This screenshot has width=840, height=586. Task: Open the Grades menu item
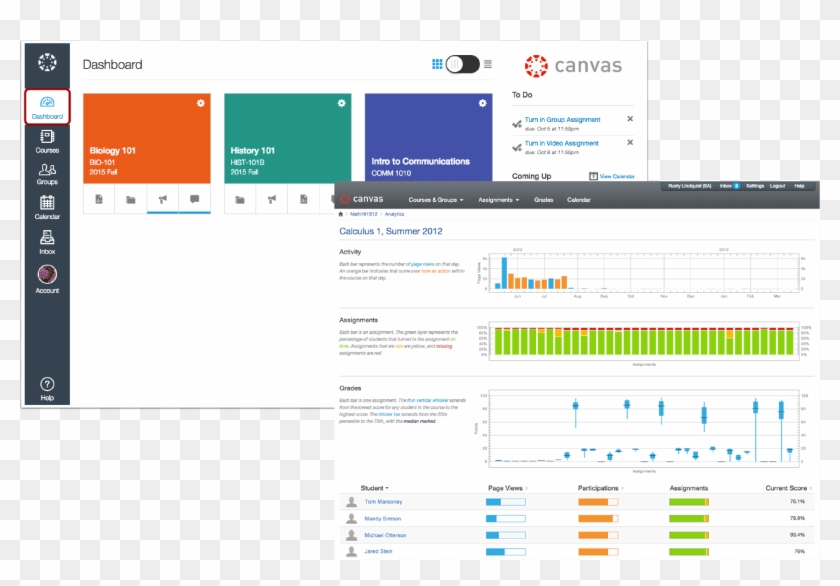pos(544,200)
